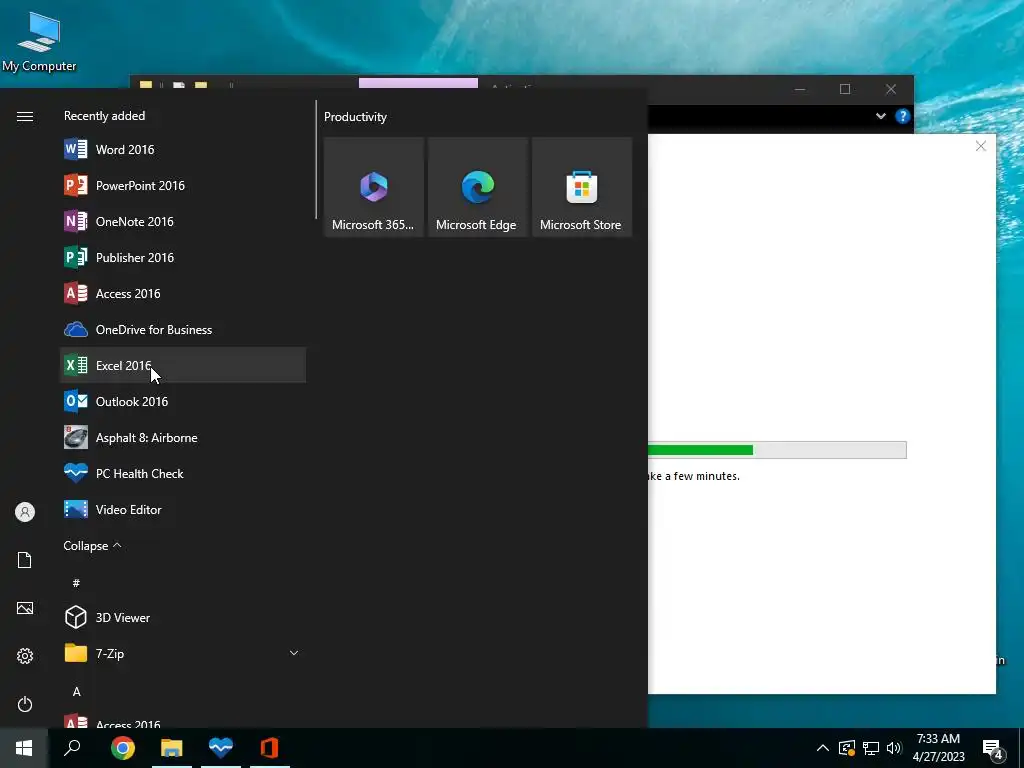Open the clock and date flyout
This screenshot has height=768, width=1024.
click(x=938, y=748)
